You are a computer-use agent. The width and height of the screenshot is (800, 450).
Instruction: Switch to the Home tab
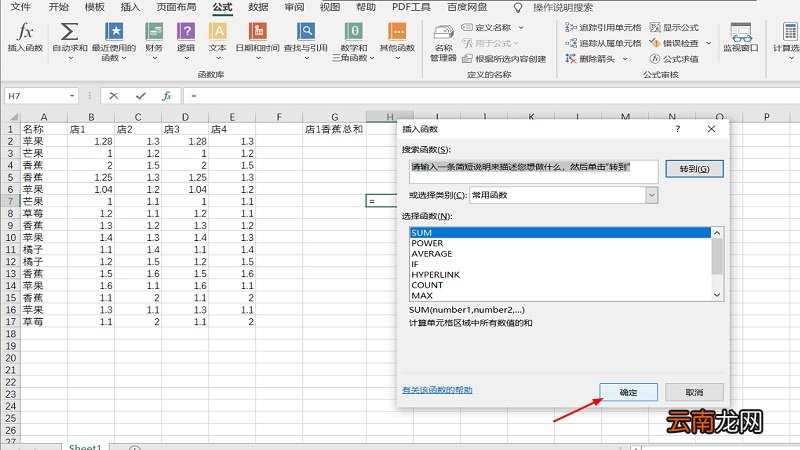click(59, 7)
